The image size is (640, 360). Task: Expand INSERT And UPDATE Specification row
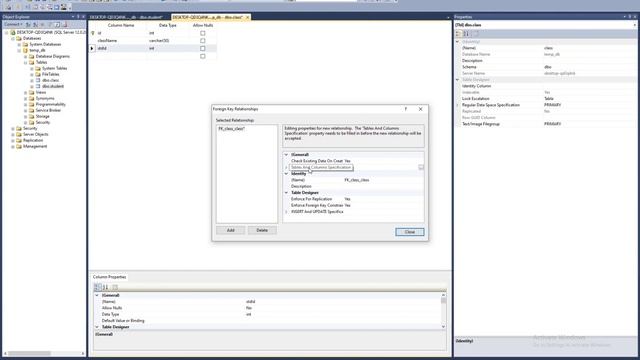(286, 211)
